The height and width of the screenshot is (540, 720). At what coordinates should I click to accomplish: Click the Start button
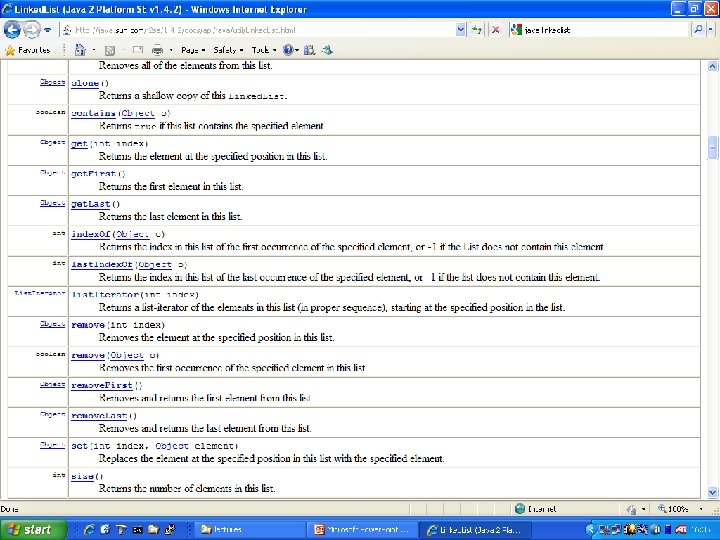[x=32, y=529]
